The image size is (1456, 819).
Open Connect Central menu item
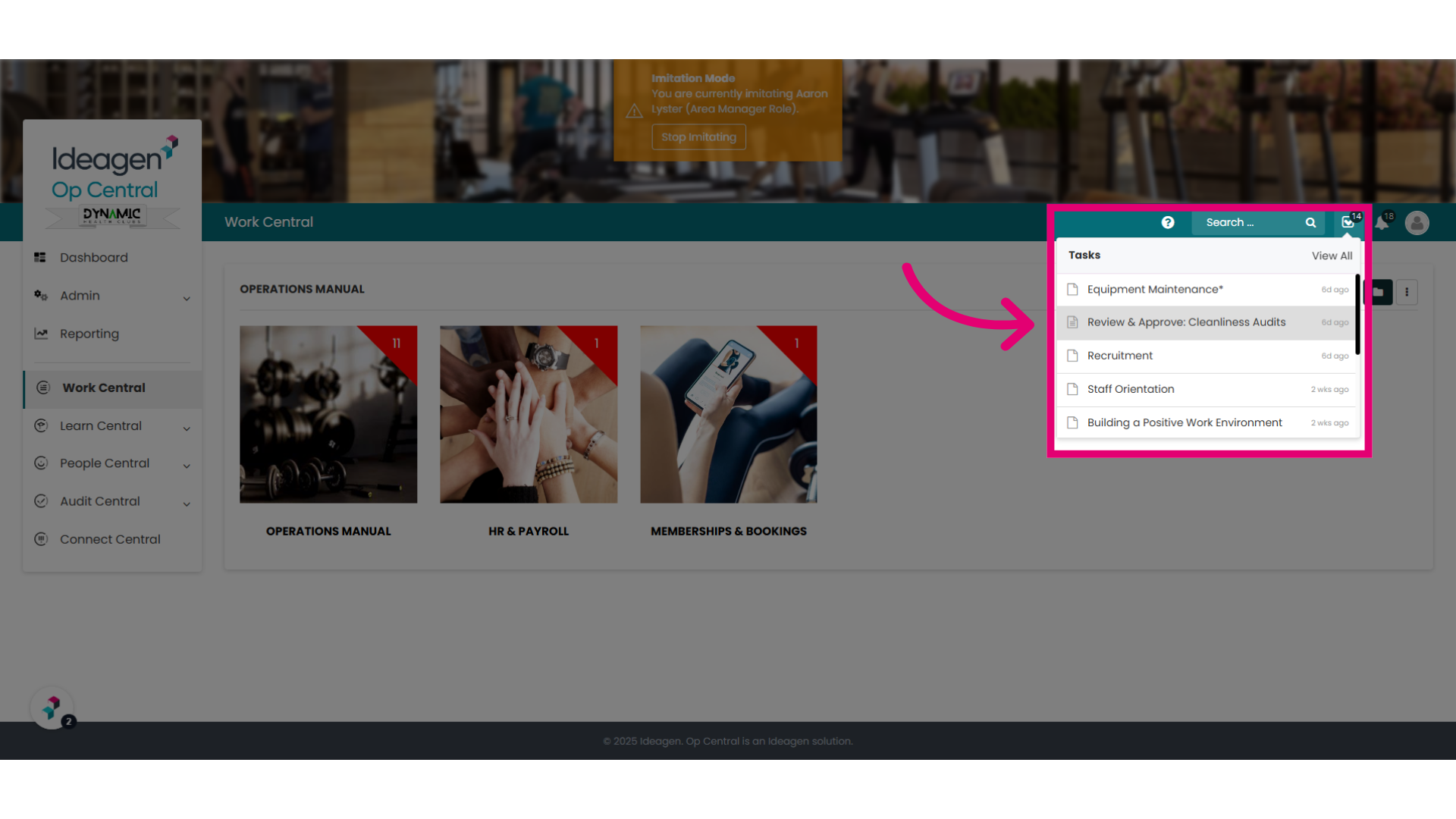[x=110, y=539]
